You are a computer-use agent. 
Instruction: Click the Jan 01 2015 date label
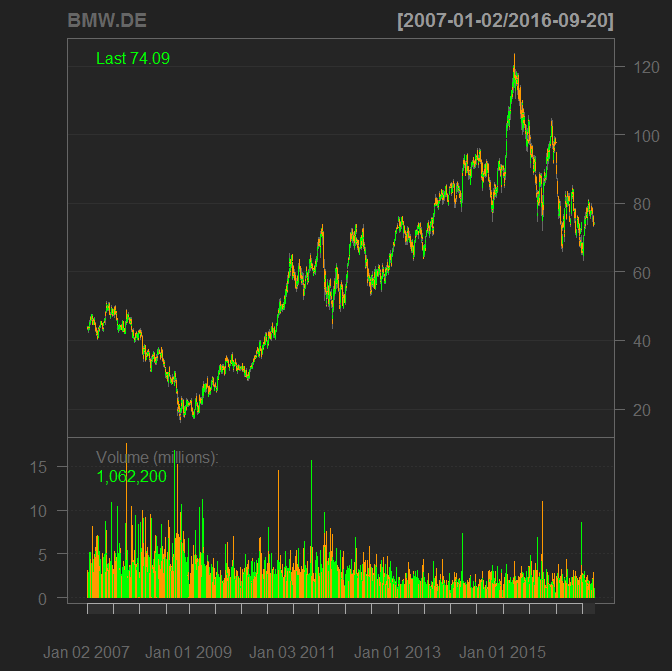[x=502, y=652]
